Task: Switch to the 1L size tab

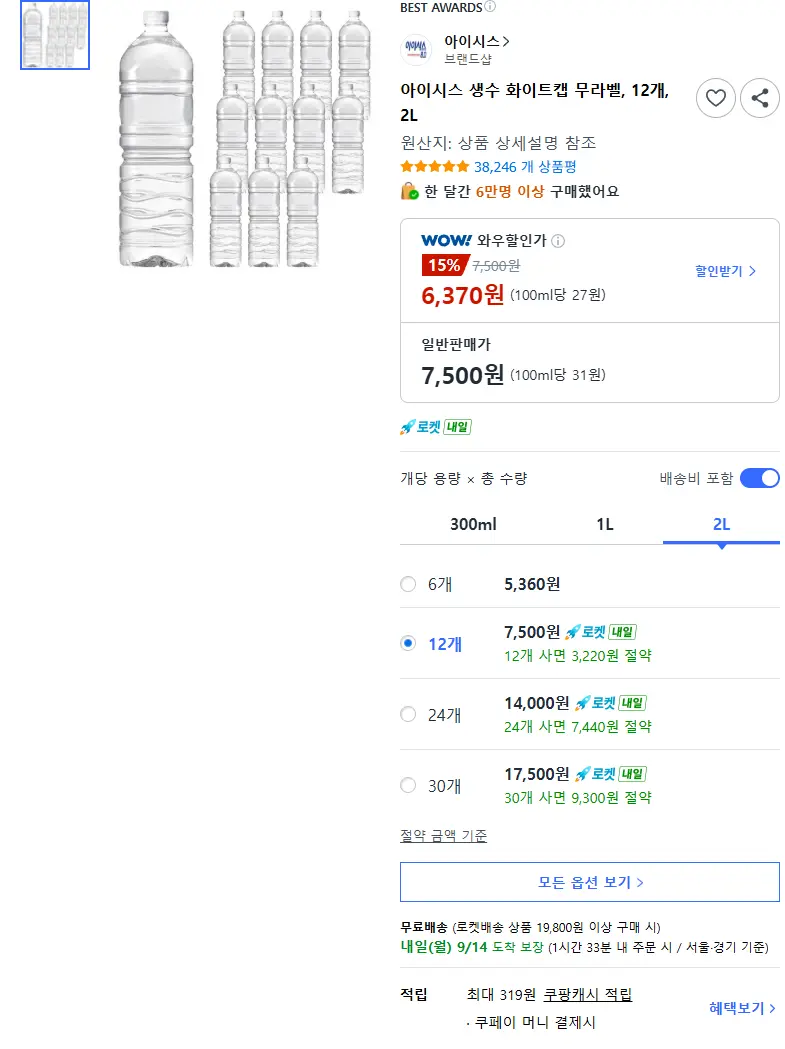Action: click(x=605, y=524)
